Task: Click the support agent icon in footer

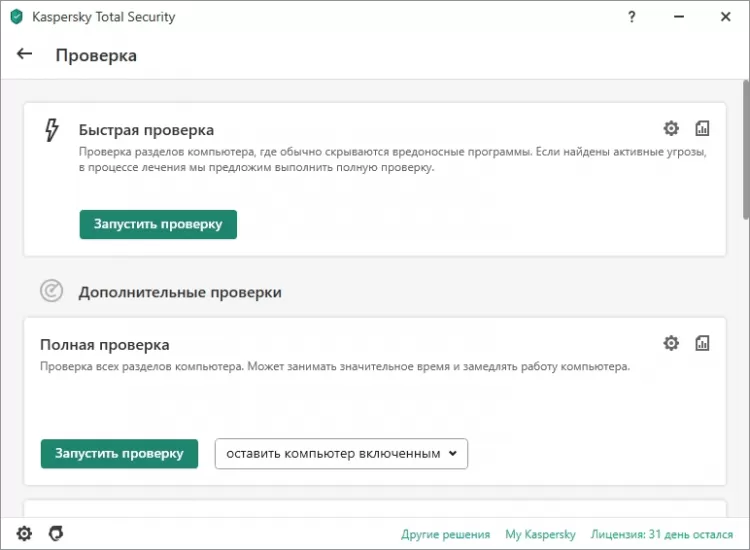Action: pos(56,534)
